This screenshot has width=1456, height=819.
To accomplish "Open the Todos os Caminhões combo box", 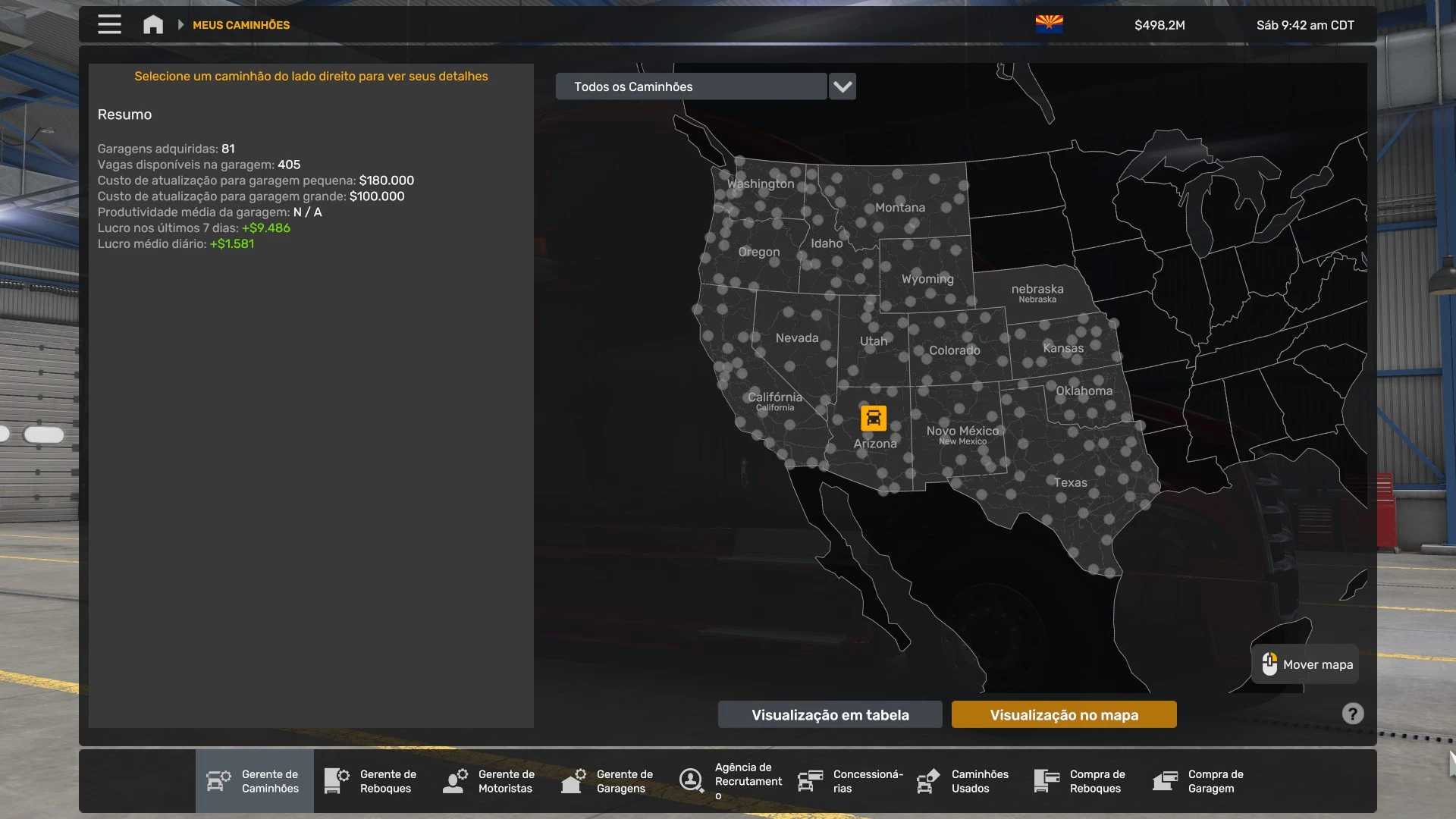I will point(691,86).
